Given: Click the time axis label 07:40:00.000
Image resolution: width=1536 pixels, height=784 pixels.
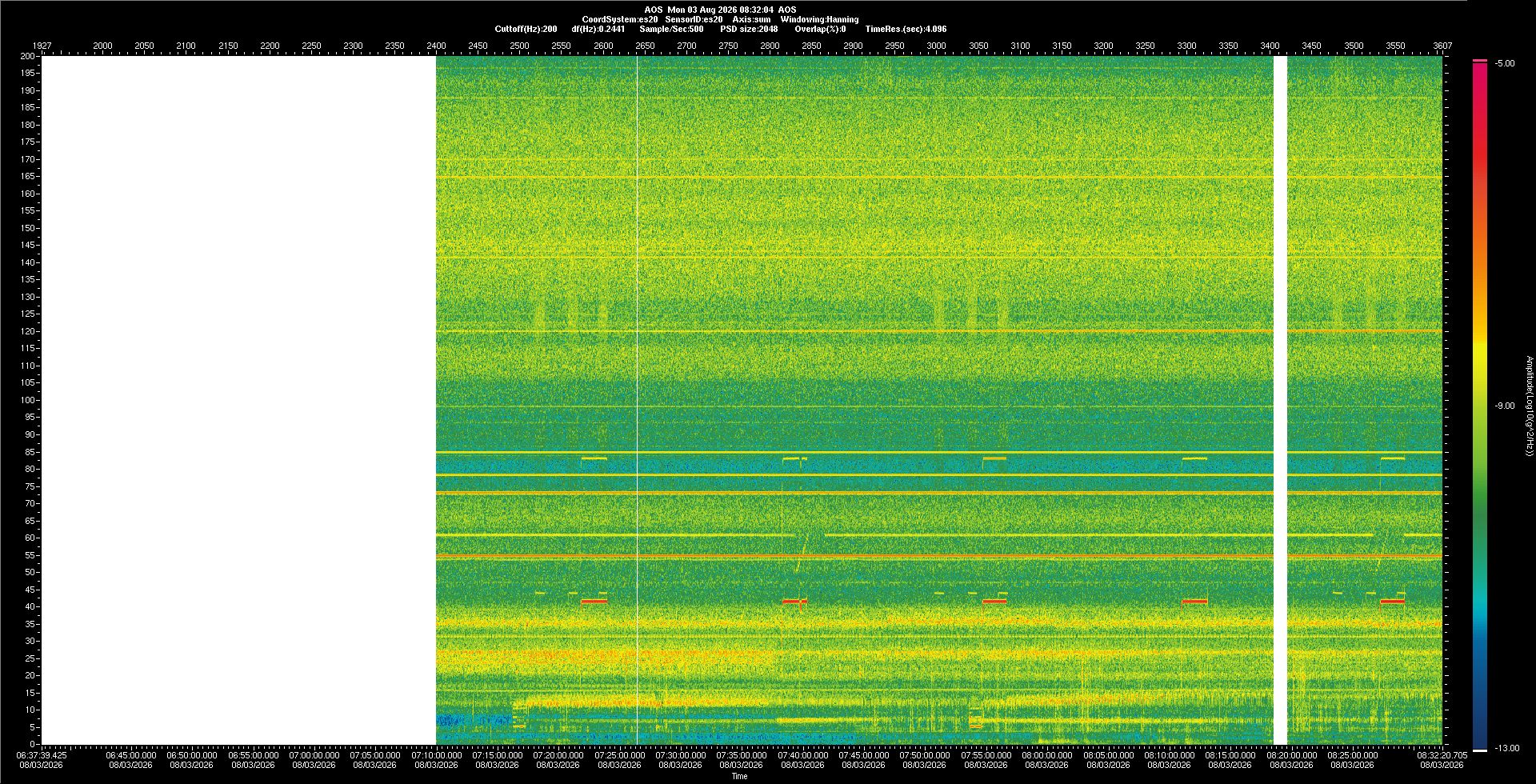Looking at the screenshot, I should pos(802,755).
